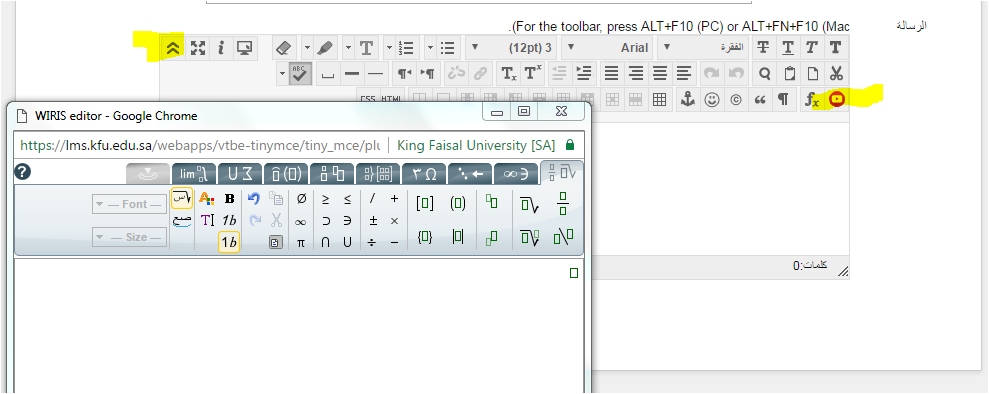Insert a numbered list

407,48
